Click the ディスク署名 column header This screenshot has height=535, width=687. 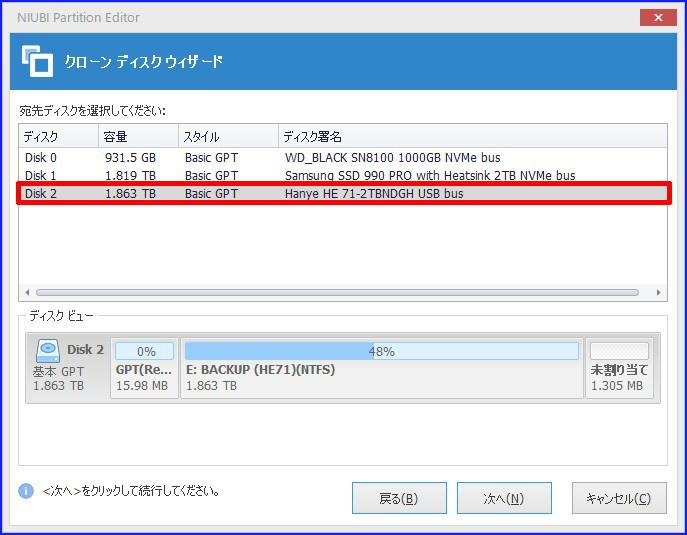pos(473,136)
